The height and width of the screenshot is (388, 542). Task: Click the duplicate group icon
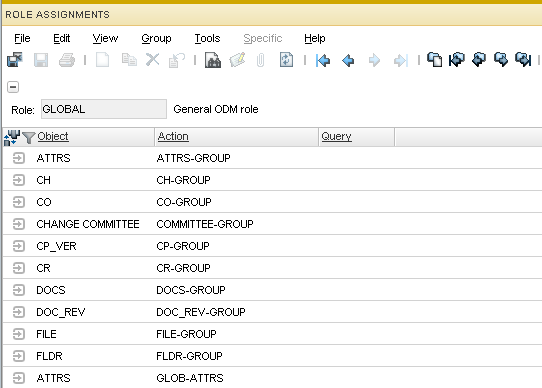434,60
